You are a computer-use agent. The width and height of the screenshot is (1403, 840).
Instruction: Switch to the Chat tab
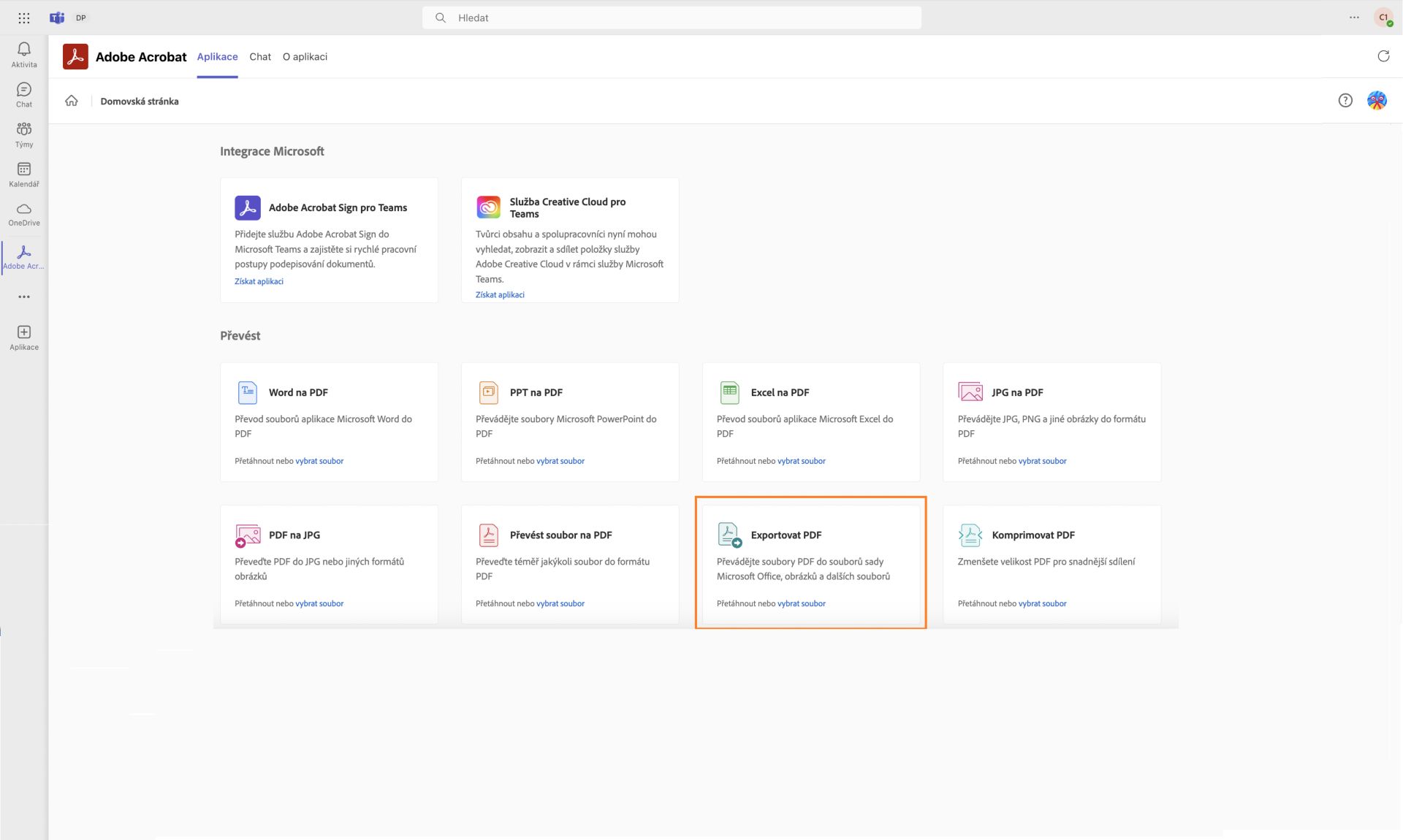(x=260, y=56)
